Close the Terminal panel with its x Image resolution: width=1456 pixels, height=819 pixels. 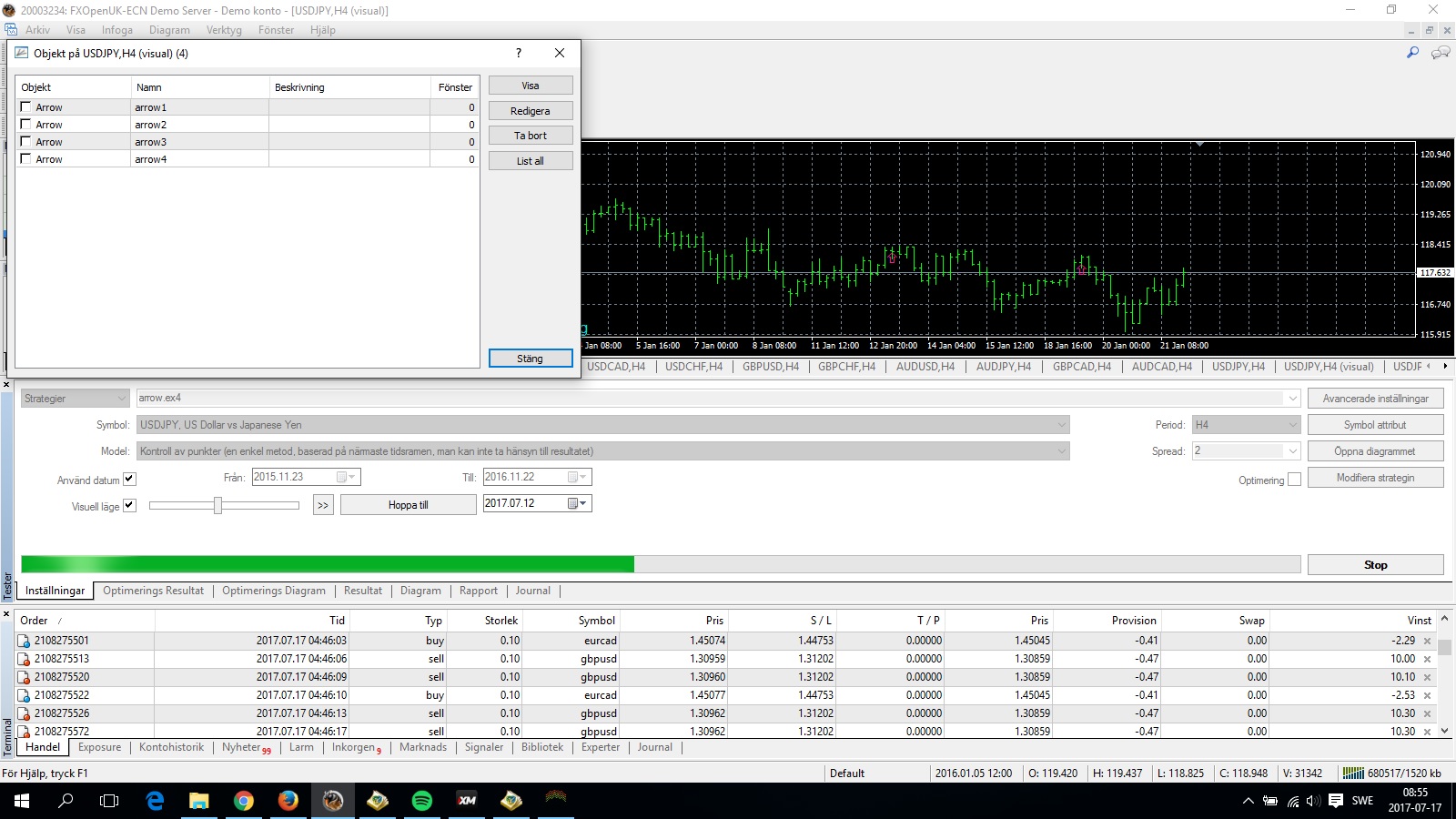tap(6, 614)
